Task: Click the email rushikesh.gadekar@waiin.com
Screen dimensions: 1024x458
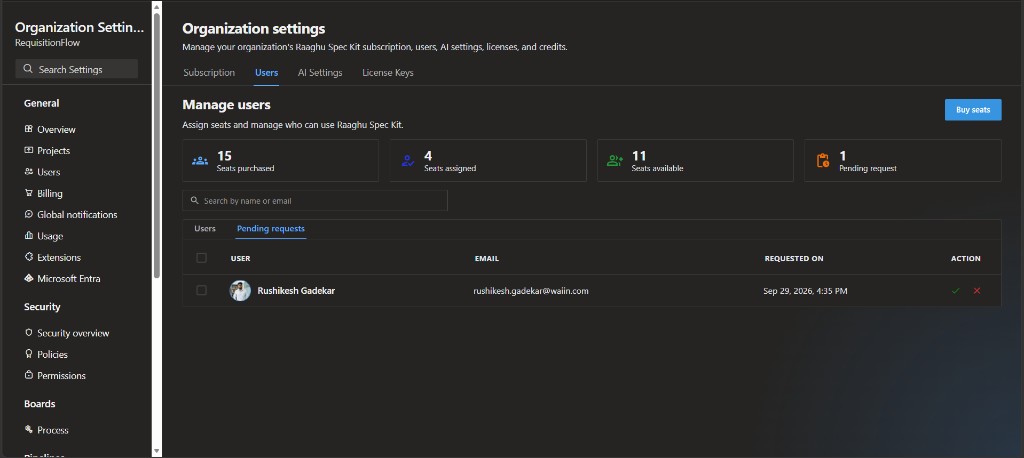Action: click(x=531, y=291)
